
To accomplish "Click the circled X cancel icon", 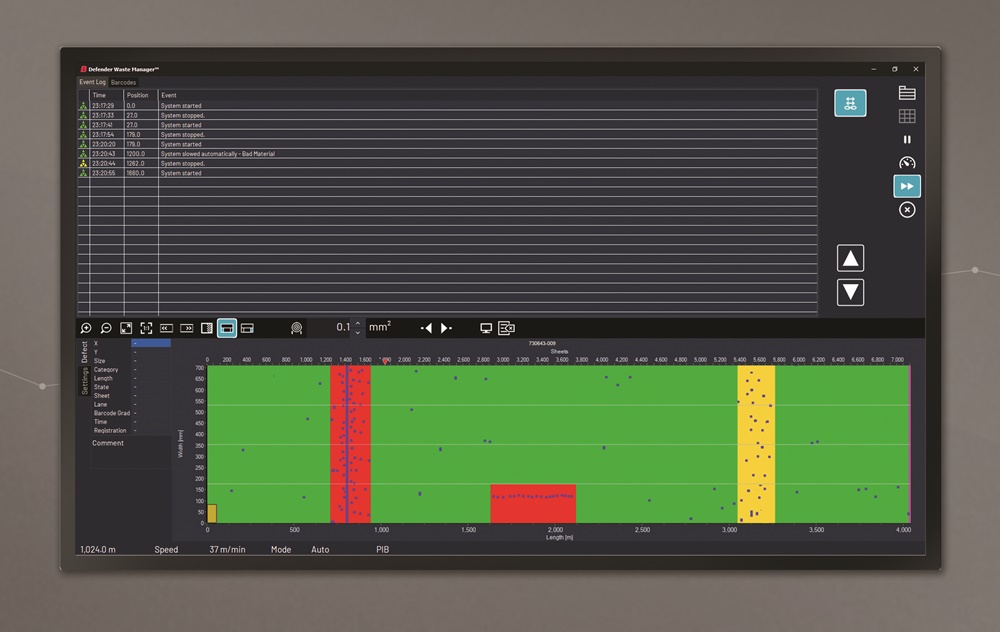I will (x=907, y=210).
